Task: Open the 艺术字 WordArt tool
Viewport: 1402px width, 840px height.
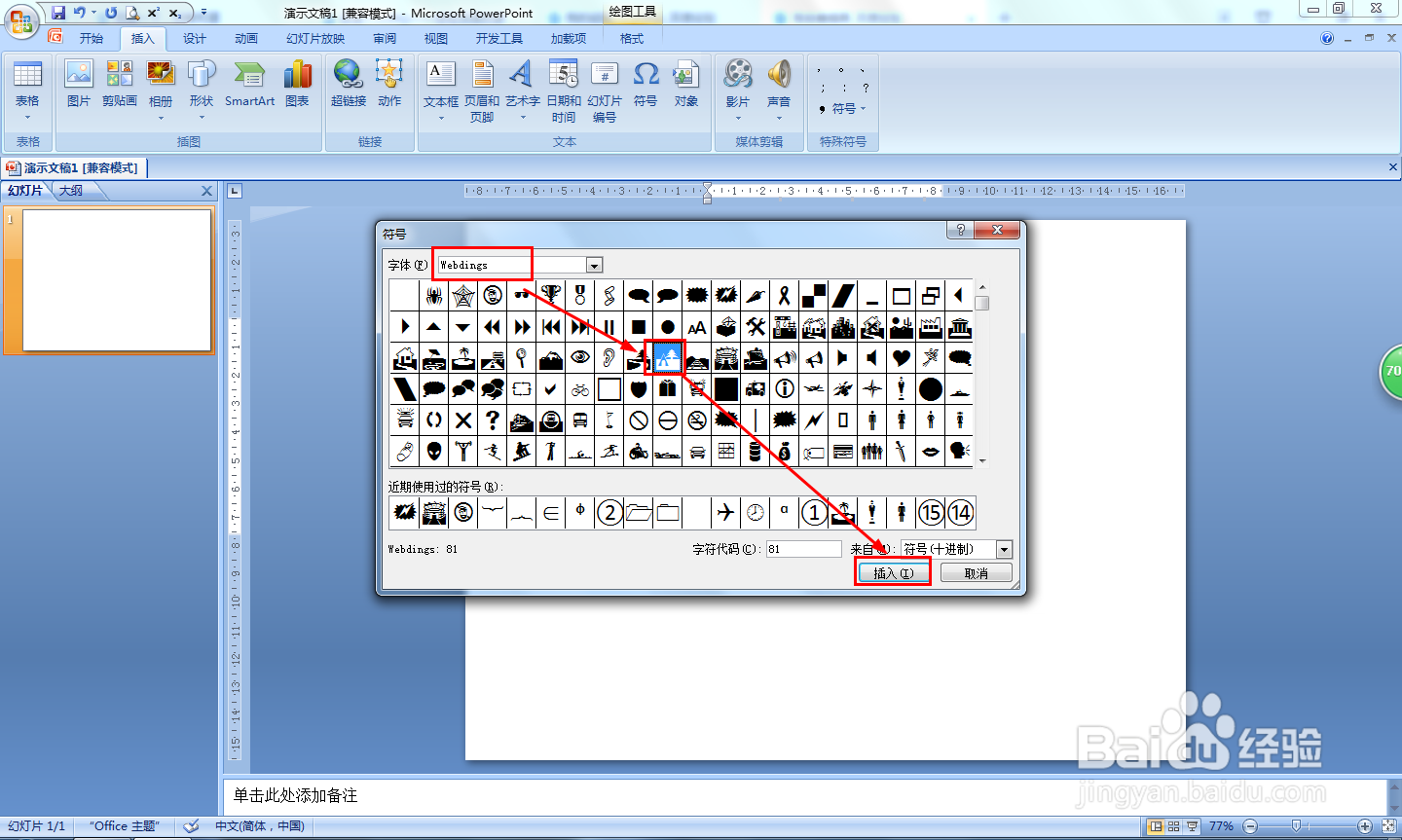Action: pos(522,90)
